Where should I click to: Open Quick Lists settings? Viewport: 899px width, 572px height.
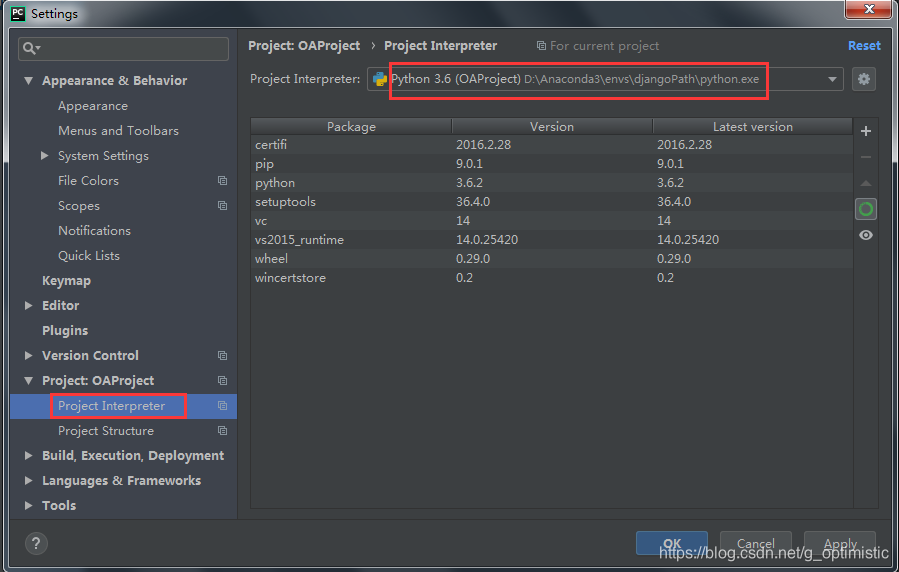click(89, 256)
